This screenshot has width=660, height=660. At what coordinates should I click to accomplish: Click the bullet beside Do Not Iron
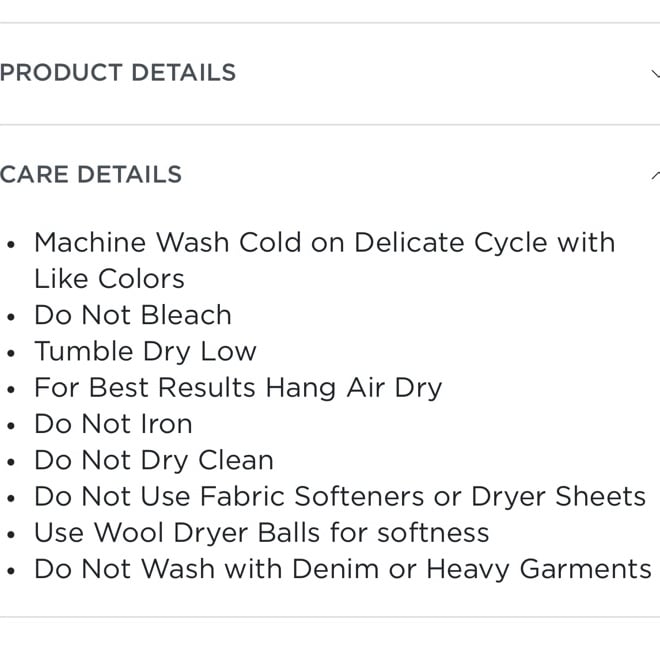click(11, 425)
